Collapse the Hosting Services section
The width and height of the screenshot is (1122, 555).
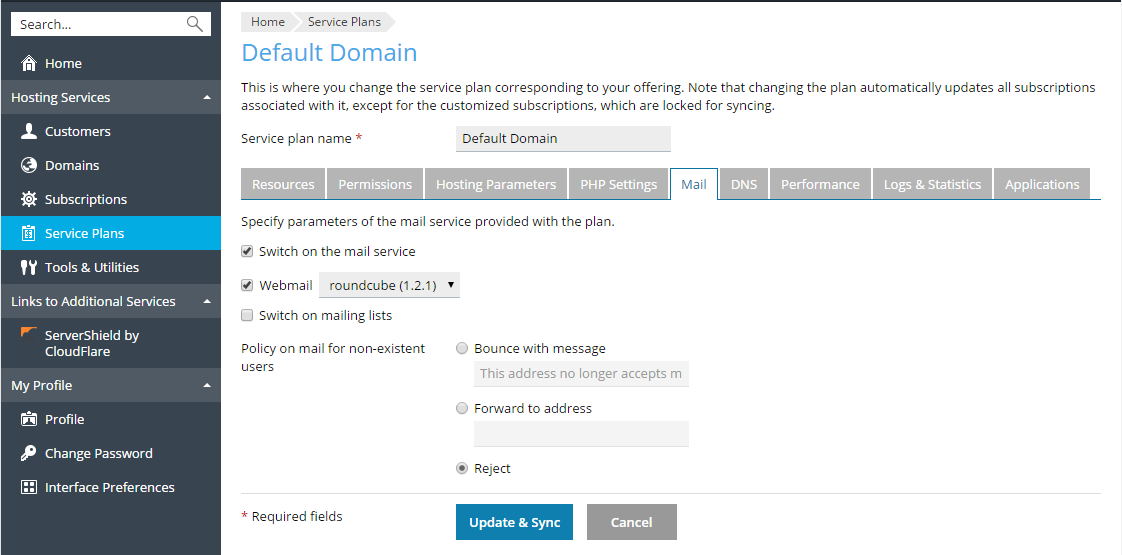point(206,98)
